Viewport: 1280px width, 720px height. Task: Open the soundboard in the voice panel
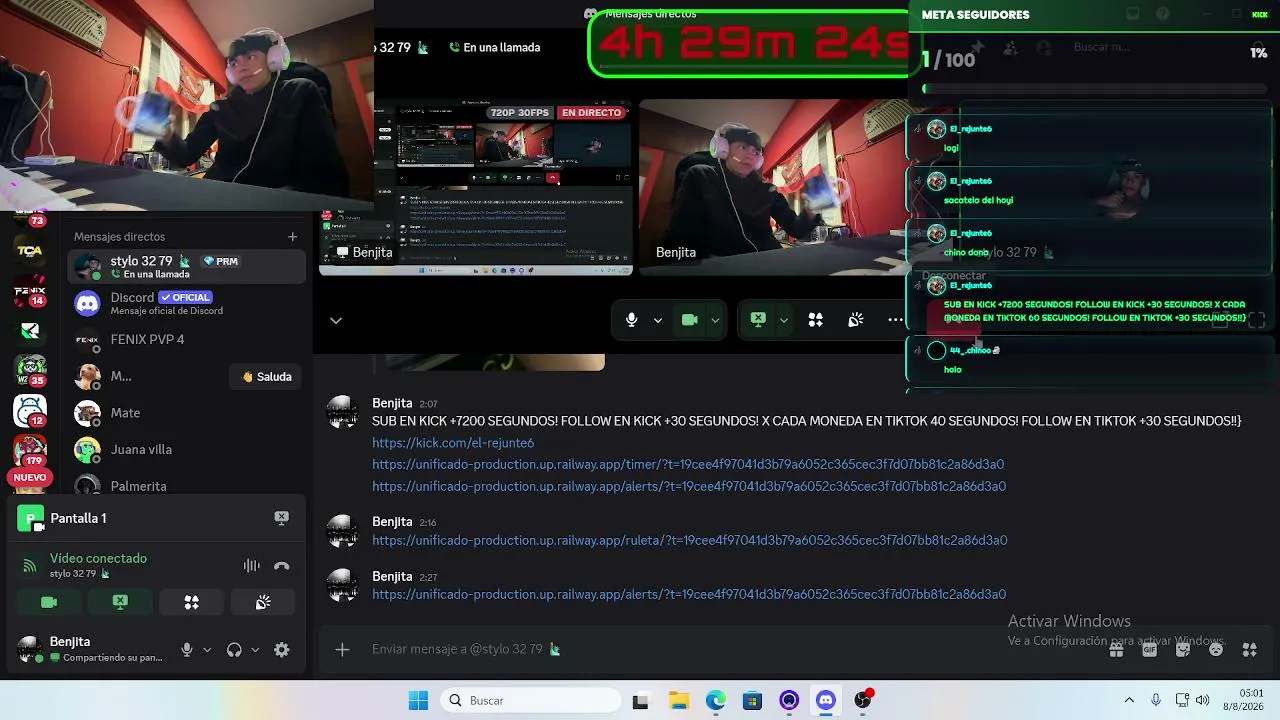tap(263, 602)
